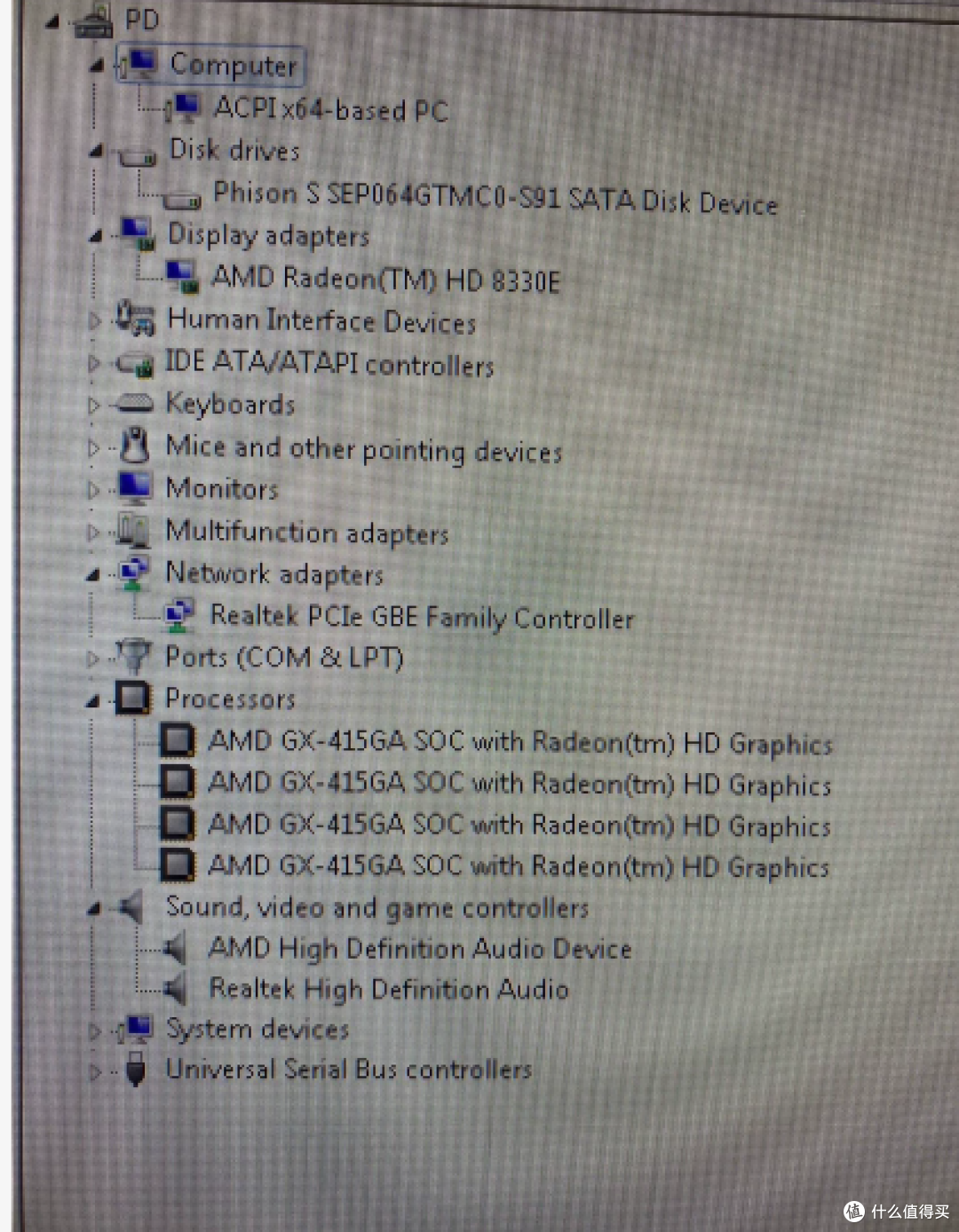The height and width of the screenshot is (1232, 959).
Task: Select the 'Processors' label
Action: (x=230, y=699)
